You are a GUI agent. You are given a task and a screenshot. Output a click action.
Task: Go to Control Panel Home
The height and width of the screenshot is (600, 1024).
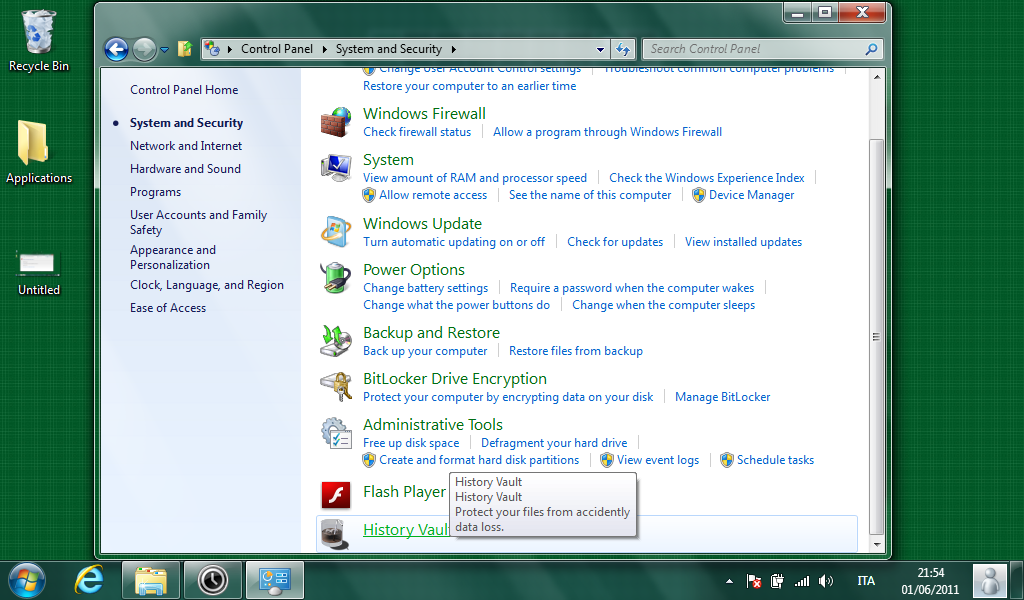point(184,90)
